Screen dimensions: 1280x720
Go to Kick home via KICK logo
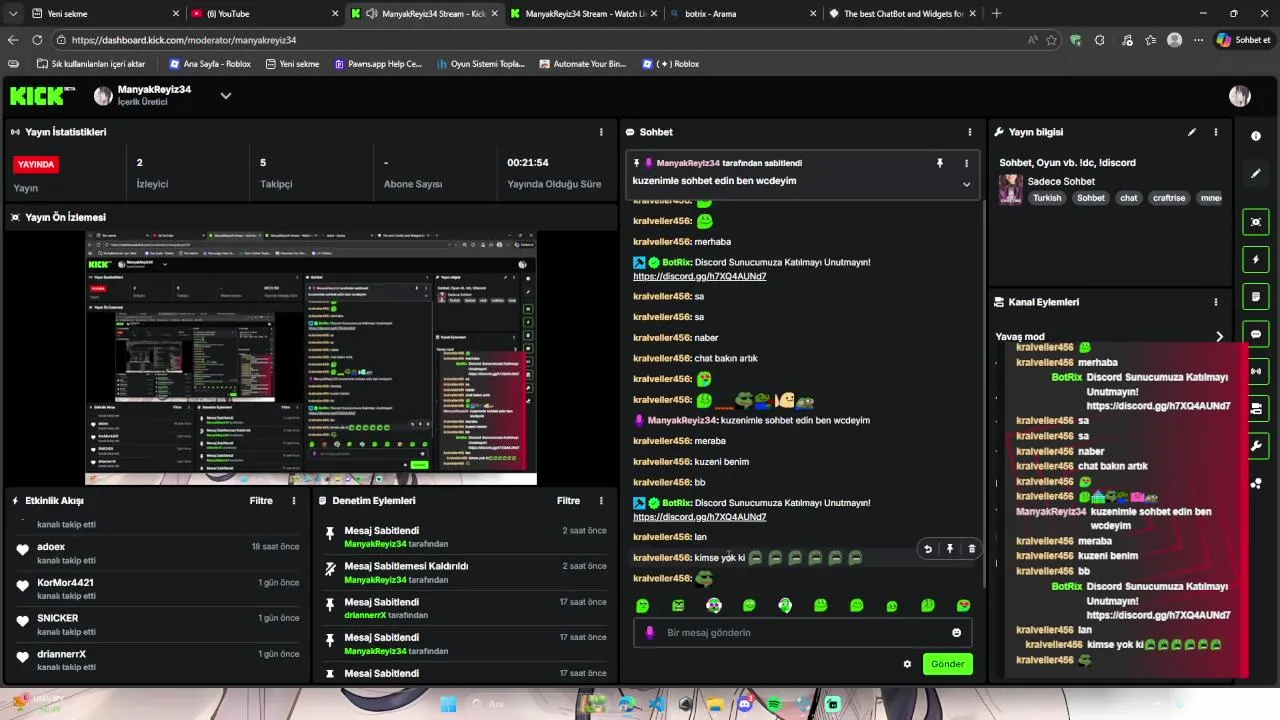(42, 96)
